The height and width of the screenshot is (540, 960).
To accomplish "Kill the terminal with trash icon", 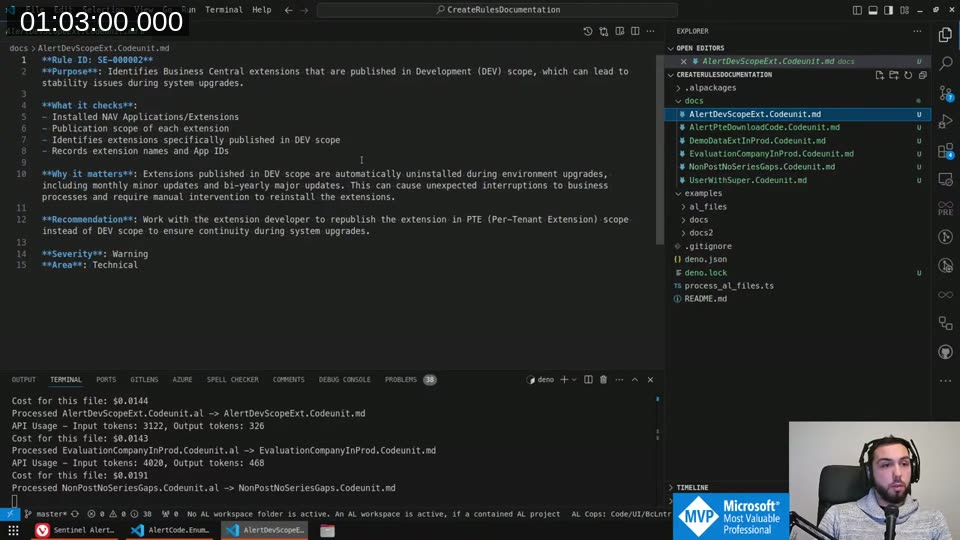I will pos(603,380).
